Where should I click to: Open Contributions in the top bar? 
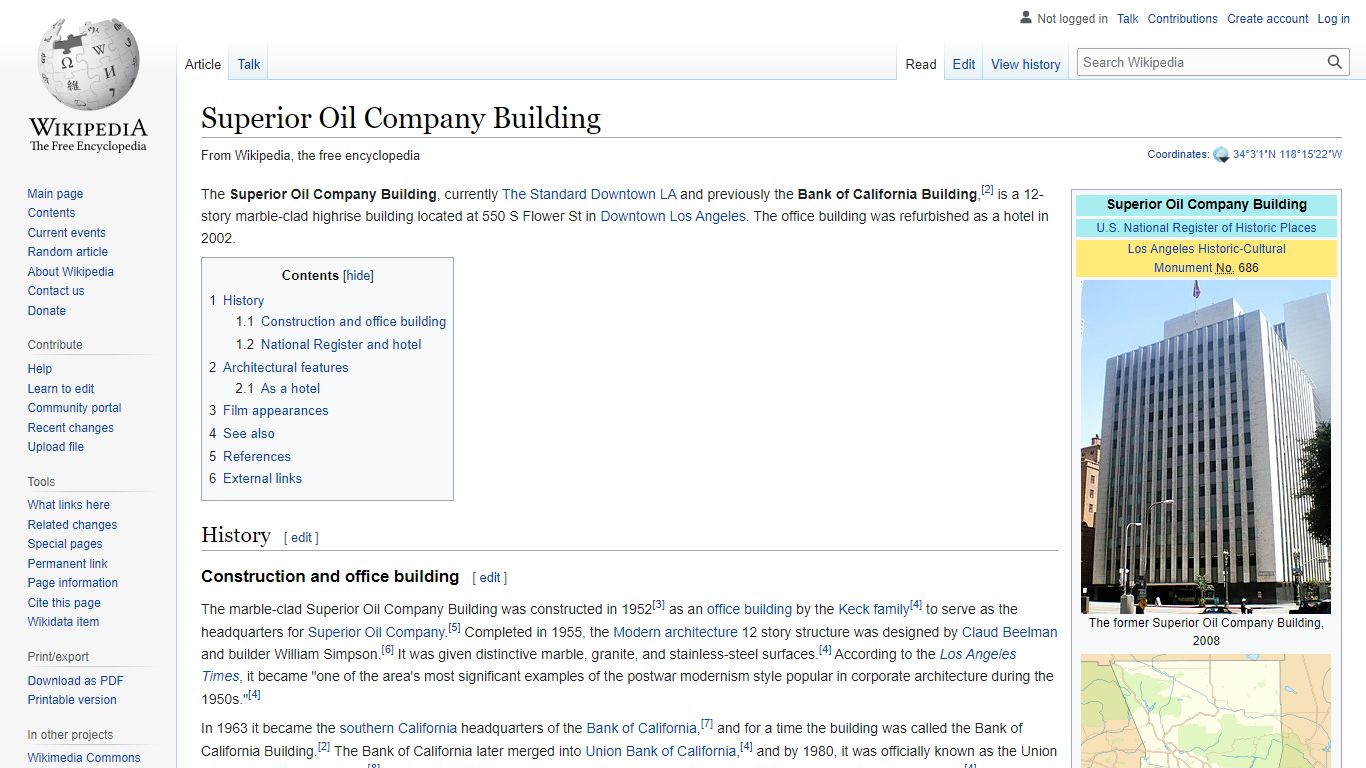pos(1183,19)
